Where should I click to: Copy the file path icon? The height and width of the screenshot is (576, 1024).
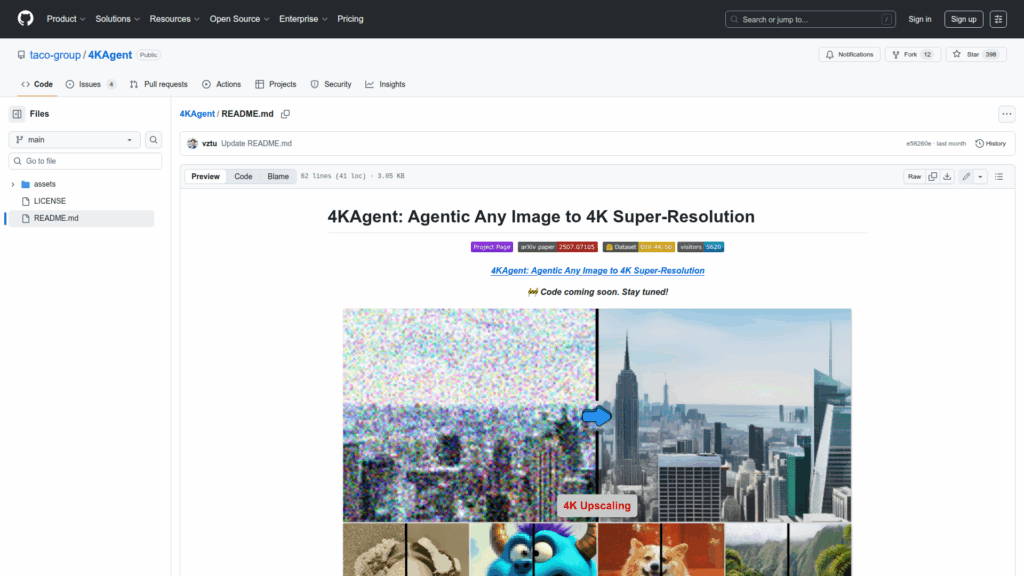coord(285,114)
